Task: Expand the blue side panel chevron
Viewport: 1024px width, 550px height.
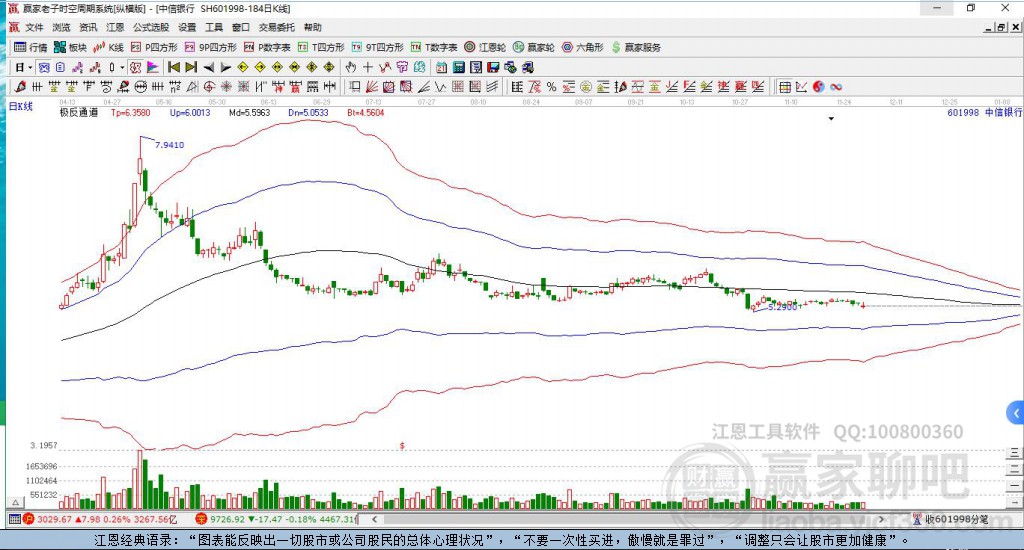Action: point(1016,413)
